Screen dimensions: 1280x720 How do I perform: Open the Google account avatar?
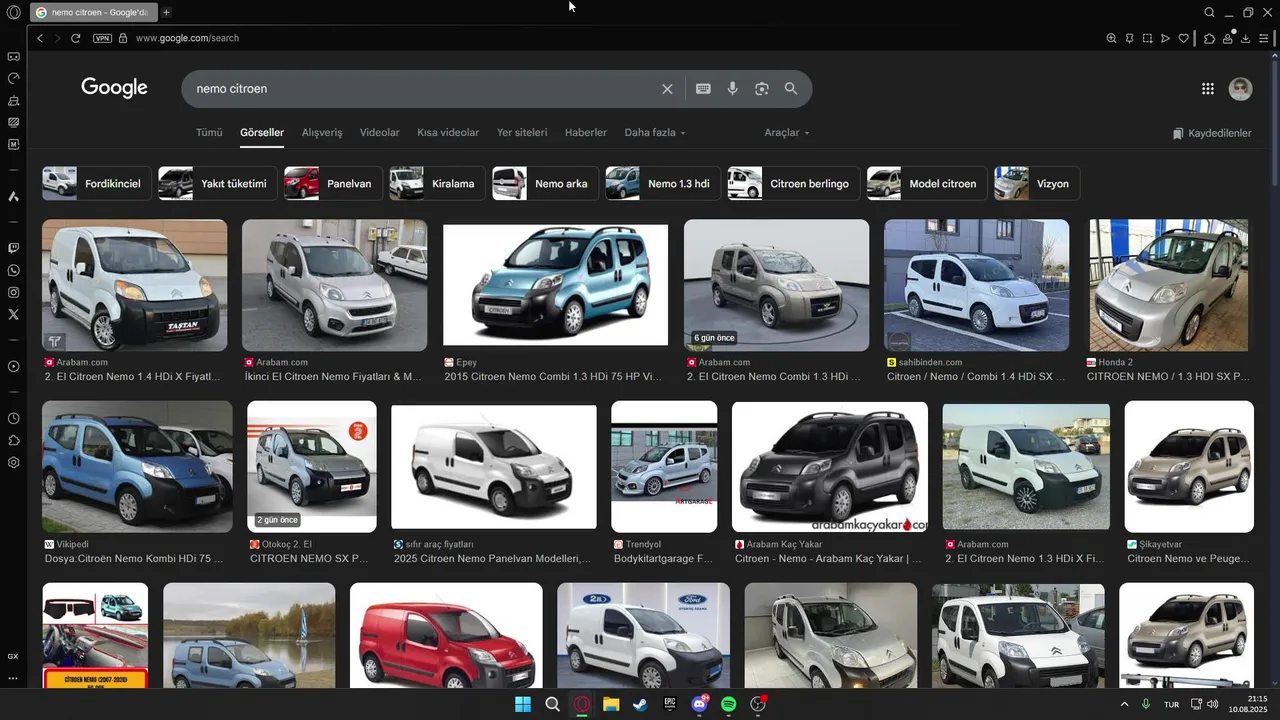1240,89
